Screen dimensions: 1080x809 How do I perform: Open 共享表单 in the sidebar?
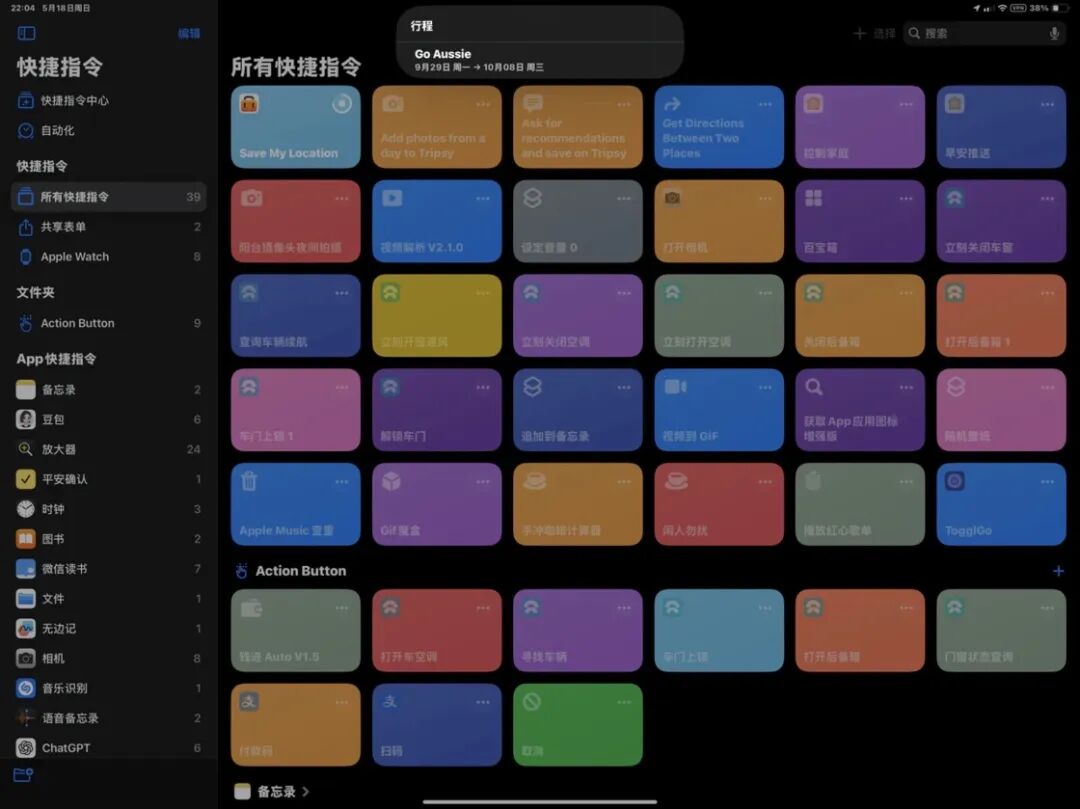109,227
